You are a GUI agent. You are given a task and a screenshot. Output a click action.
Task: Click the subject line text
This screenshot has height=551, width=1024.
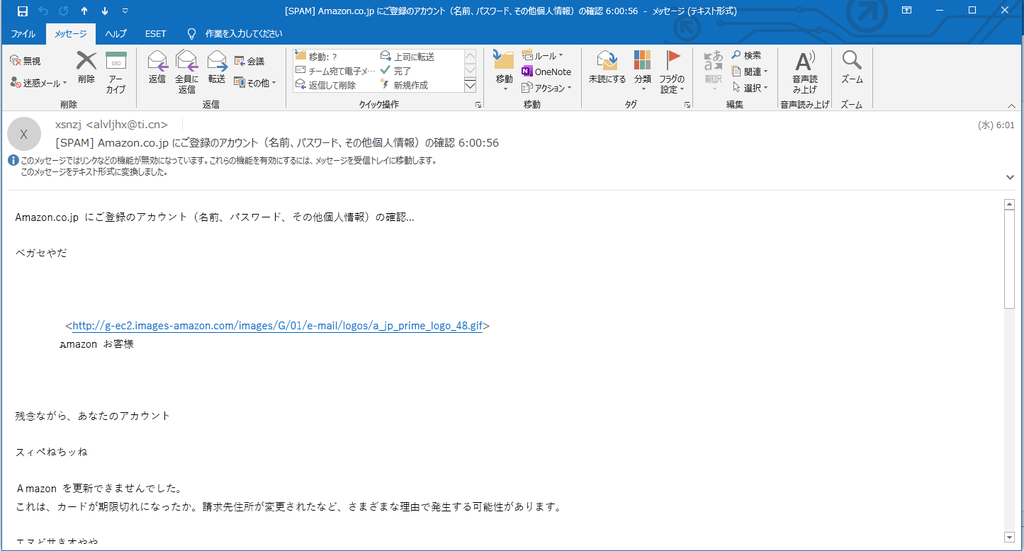tap(277, 142)
